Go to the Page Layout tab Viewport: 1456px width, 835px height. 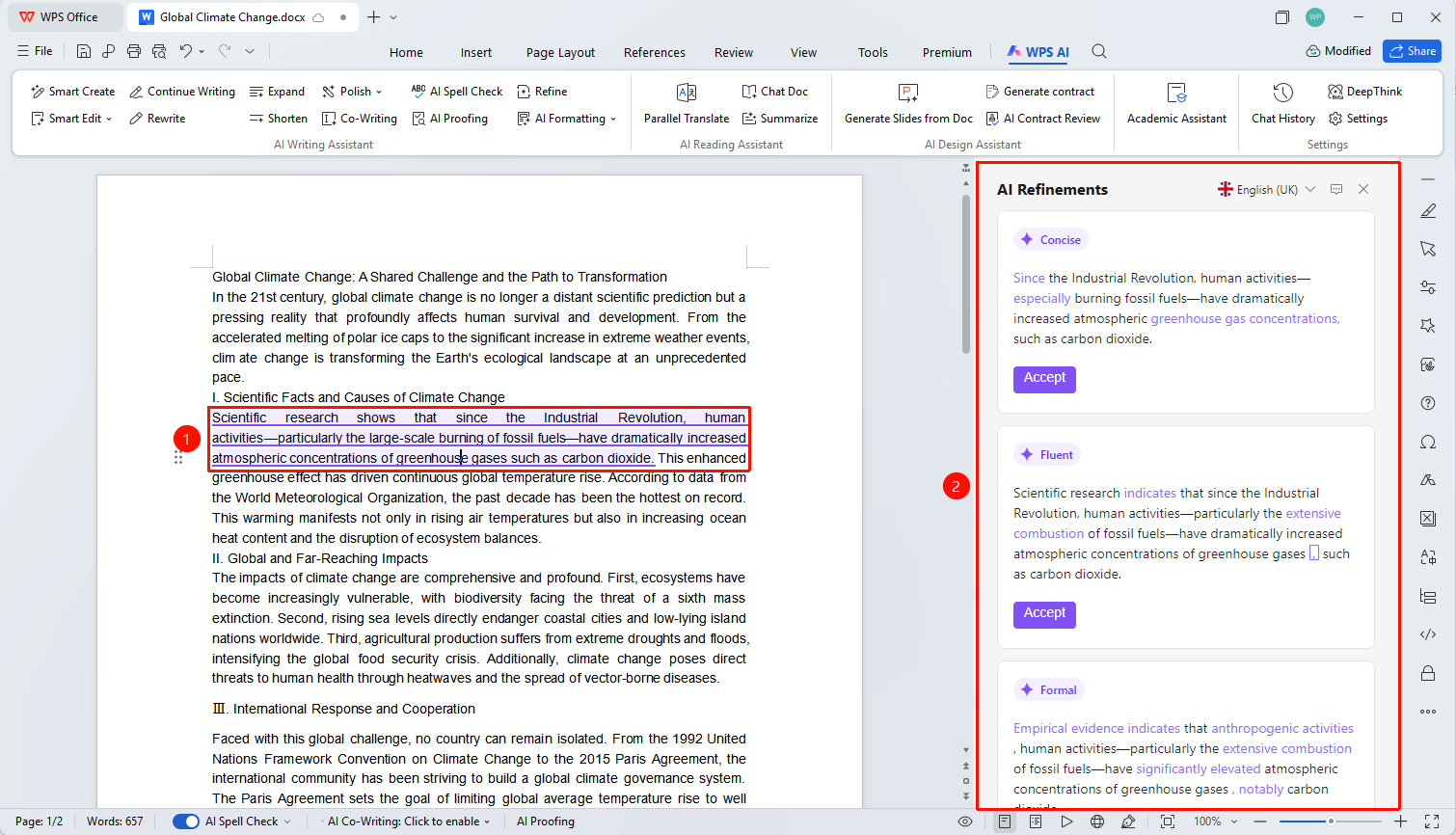[x=560, y=52]
